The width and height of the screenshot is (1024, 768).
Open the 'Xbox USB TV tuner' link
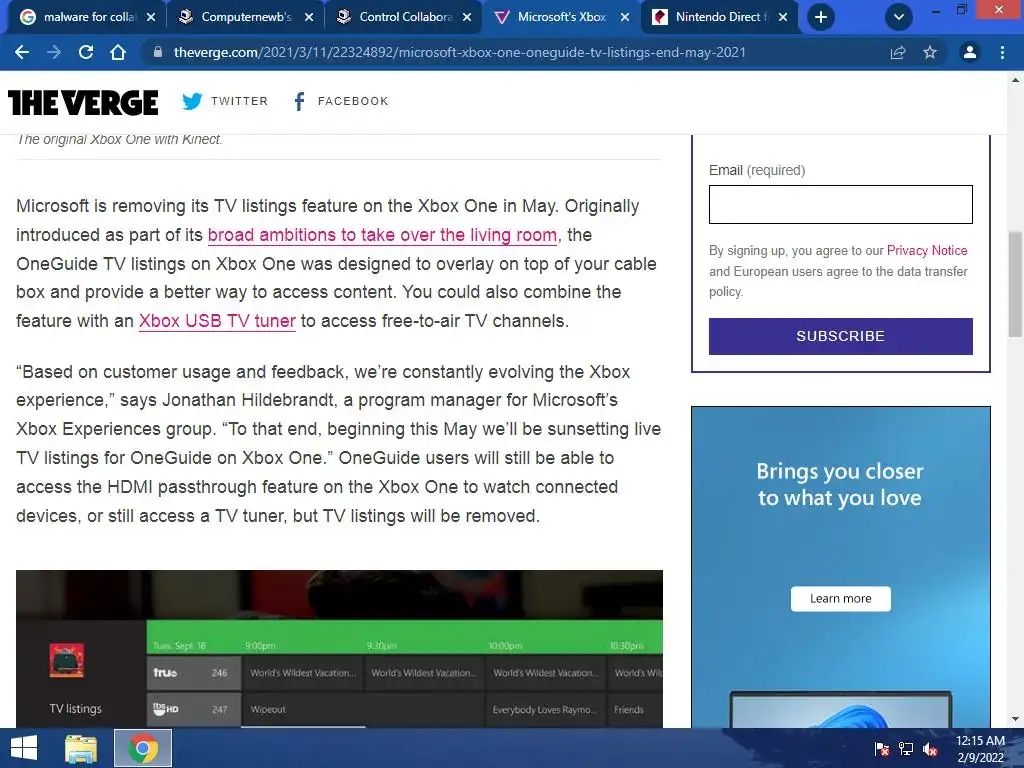(x=217, y=321)
